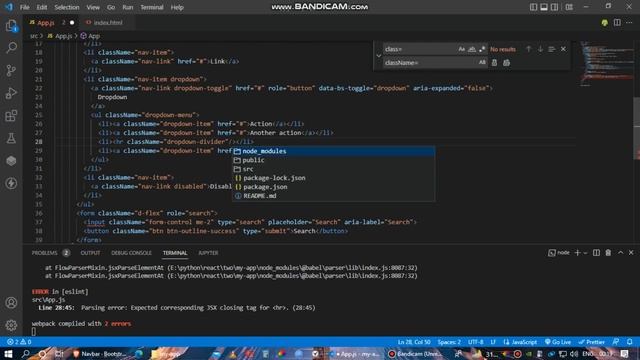Add a new terminal with plus icon

click(577, 253)
